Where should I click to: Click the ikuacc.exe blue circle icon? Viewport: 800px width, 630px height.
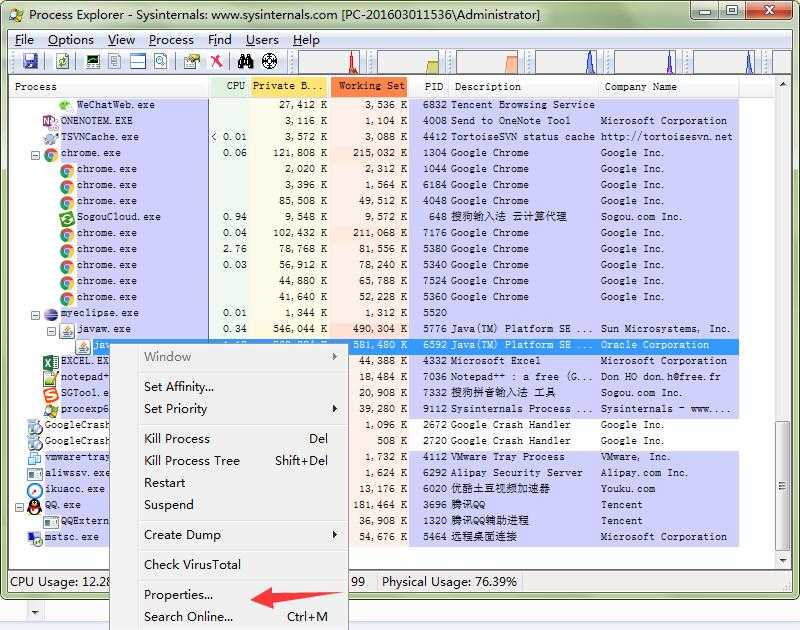click(x=35, y=490)
